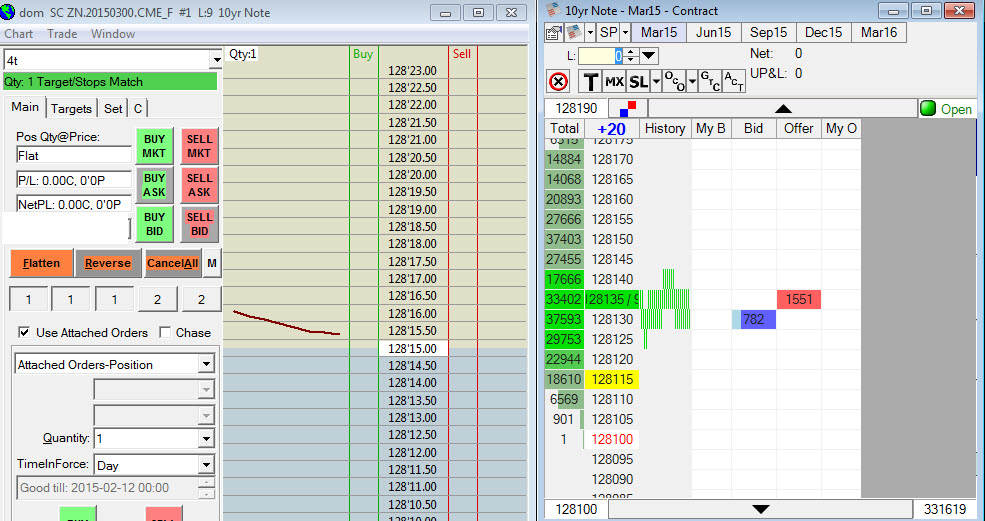
Task: Click the SELL ASK button
Action: [199, 185]
